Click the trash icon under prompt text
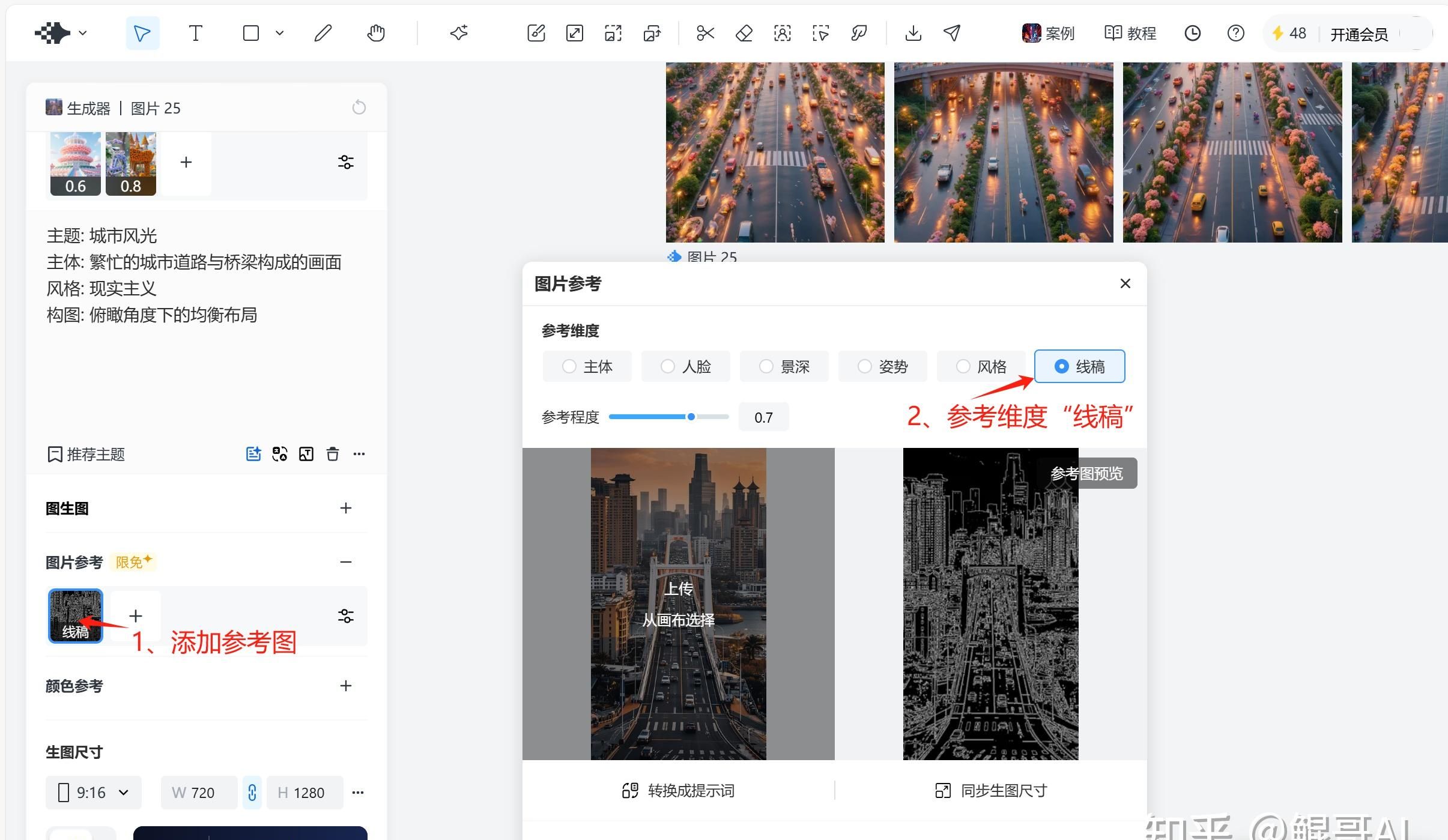 (333, 454)
